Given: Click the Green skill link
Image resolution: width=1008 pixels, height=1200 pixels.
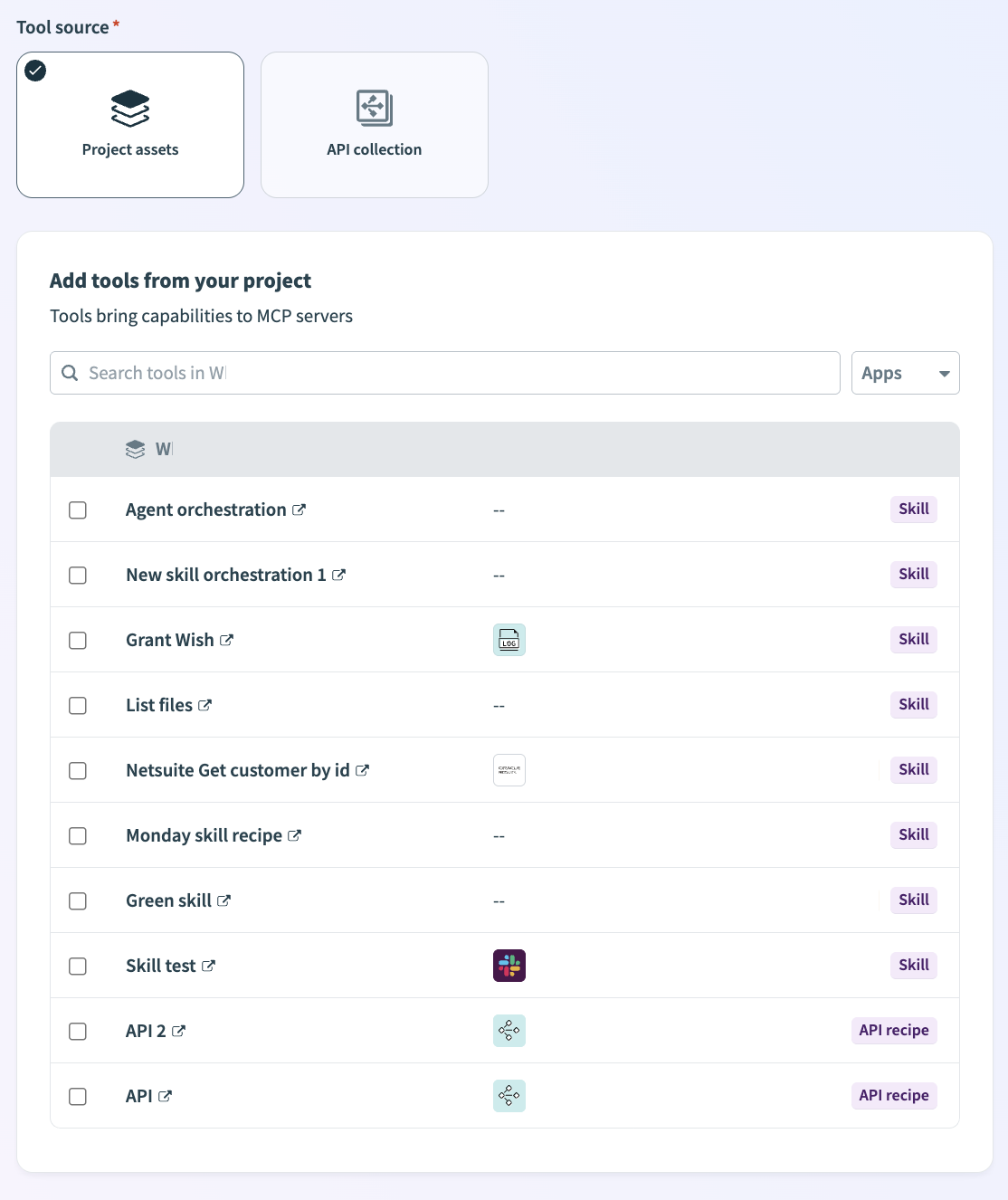Looking at the screenshot, I should tap(169, 900).
